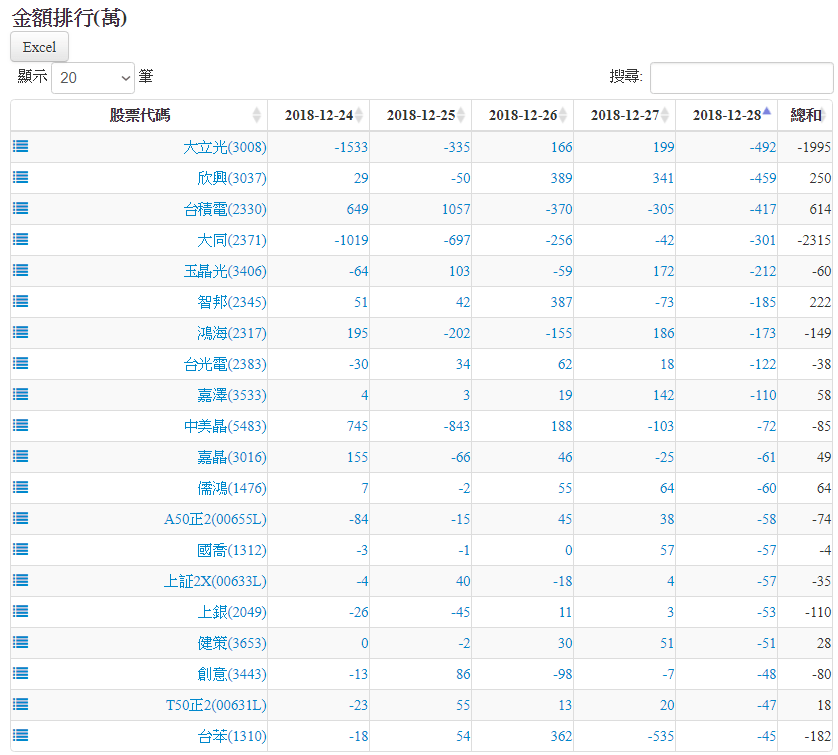Sort by the 2018-12-24 column header
This screenshot has width=838, height=755.
point(318,115)
